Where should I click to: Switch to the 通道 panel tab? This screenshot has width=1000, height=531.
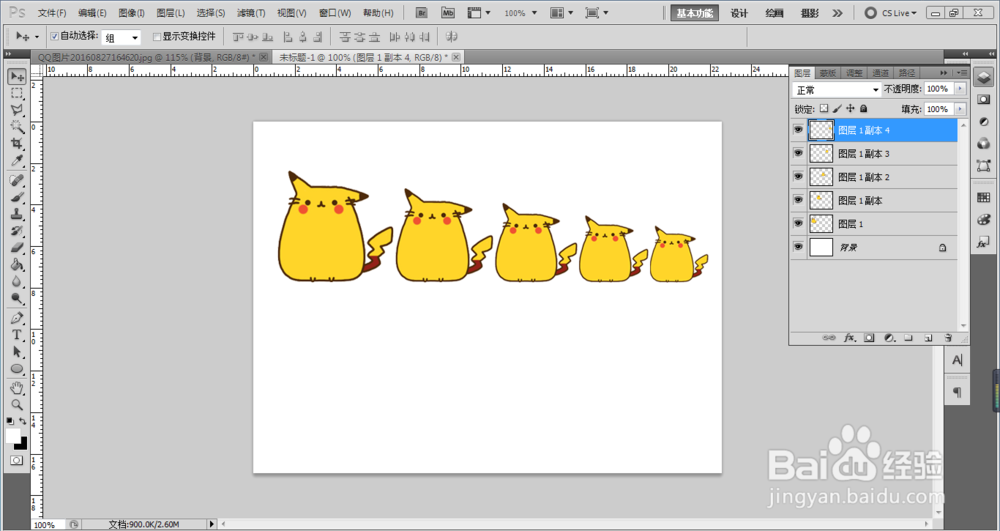coord(880,73)
